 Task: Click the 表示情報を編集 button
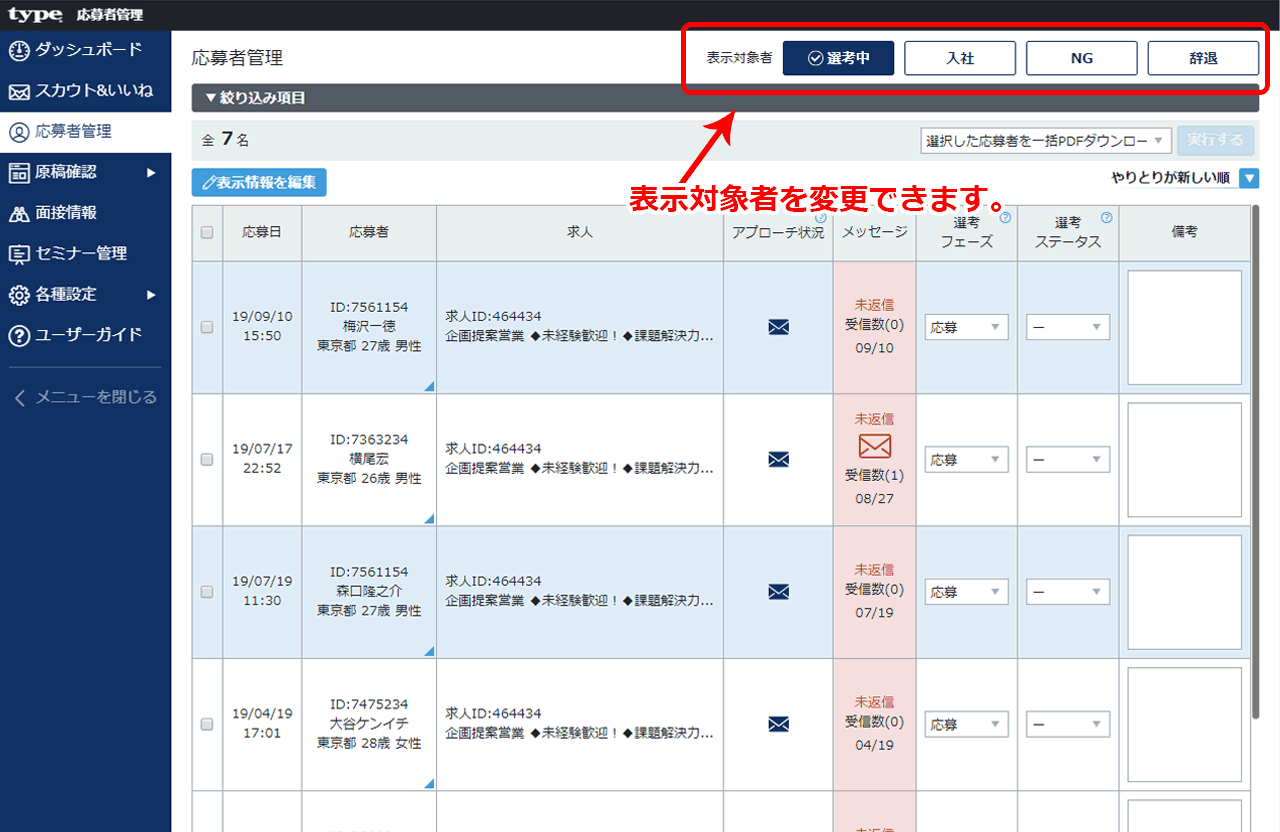click(259, 182)
